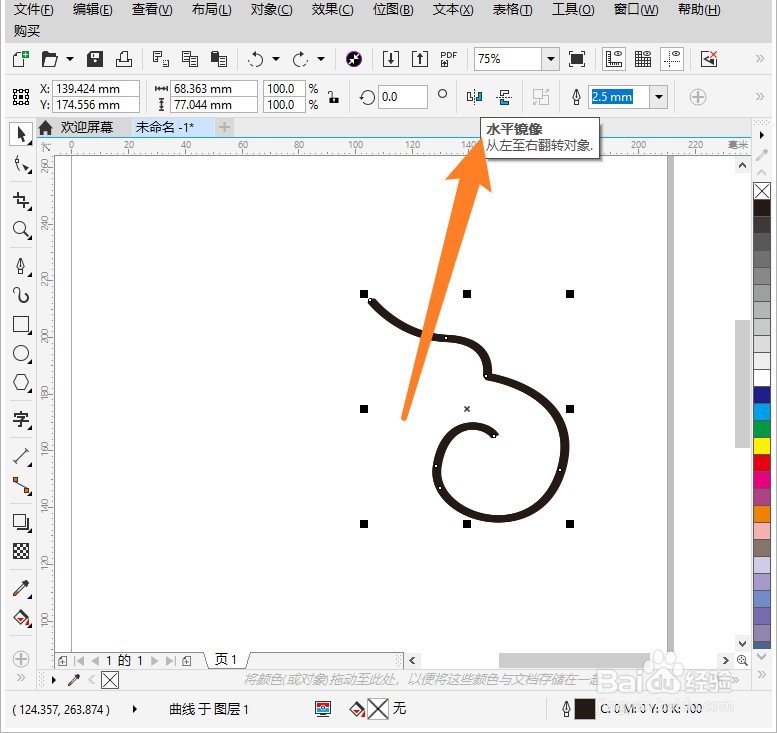Screen dimensions: 777x733
Task: Expand the document palette flyout arrow
Action: pyautogui.click(x=54, y=680)
